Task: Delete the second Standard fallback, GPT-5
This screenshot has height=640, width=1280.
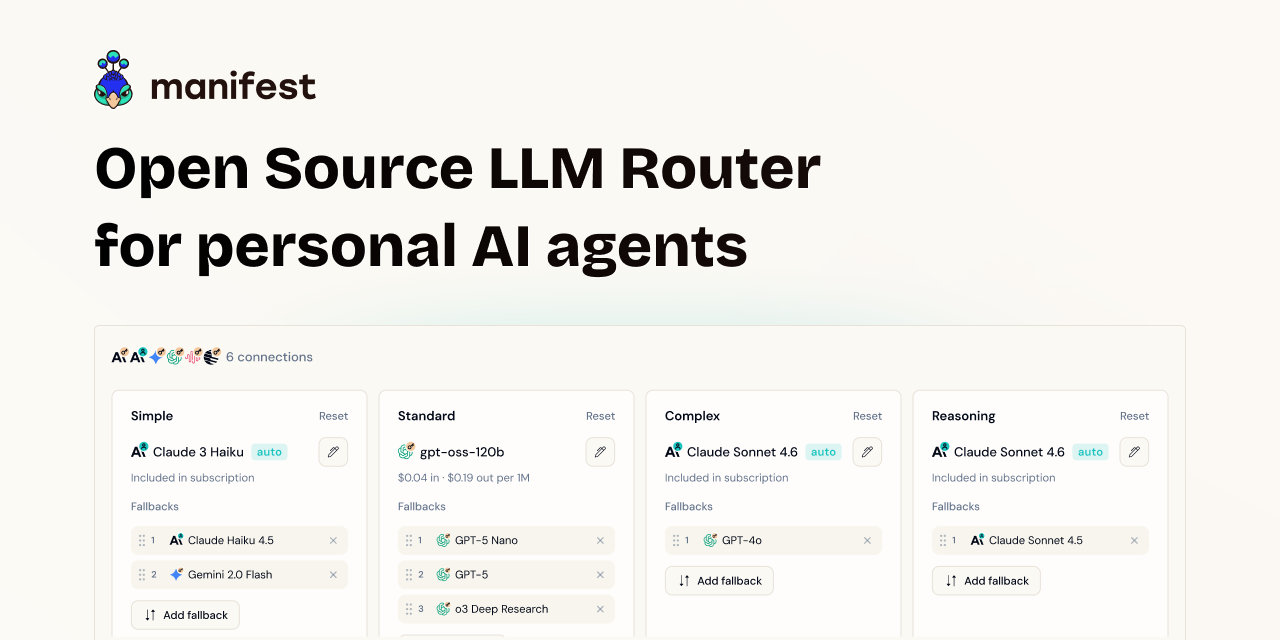Action: coord(600,575)
